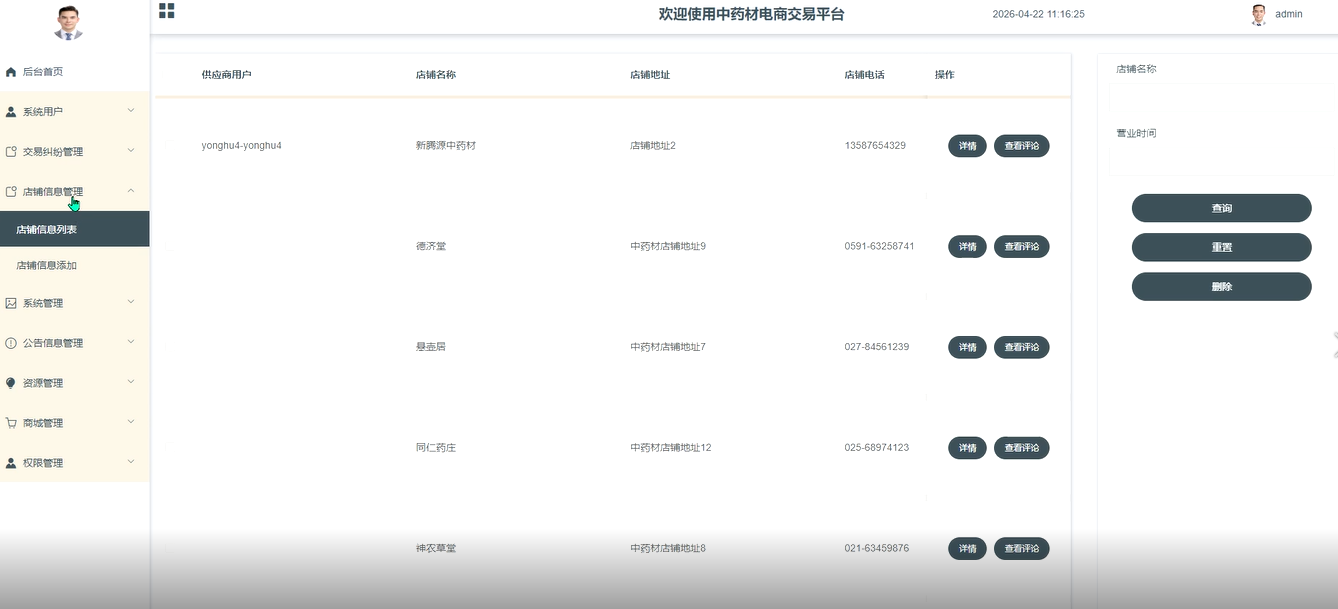Select 店铺信息添加 submenu item
Viewport: 1338px width, 609px height.
(75, 265)
